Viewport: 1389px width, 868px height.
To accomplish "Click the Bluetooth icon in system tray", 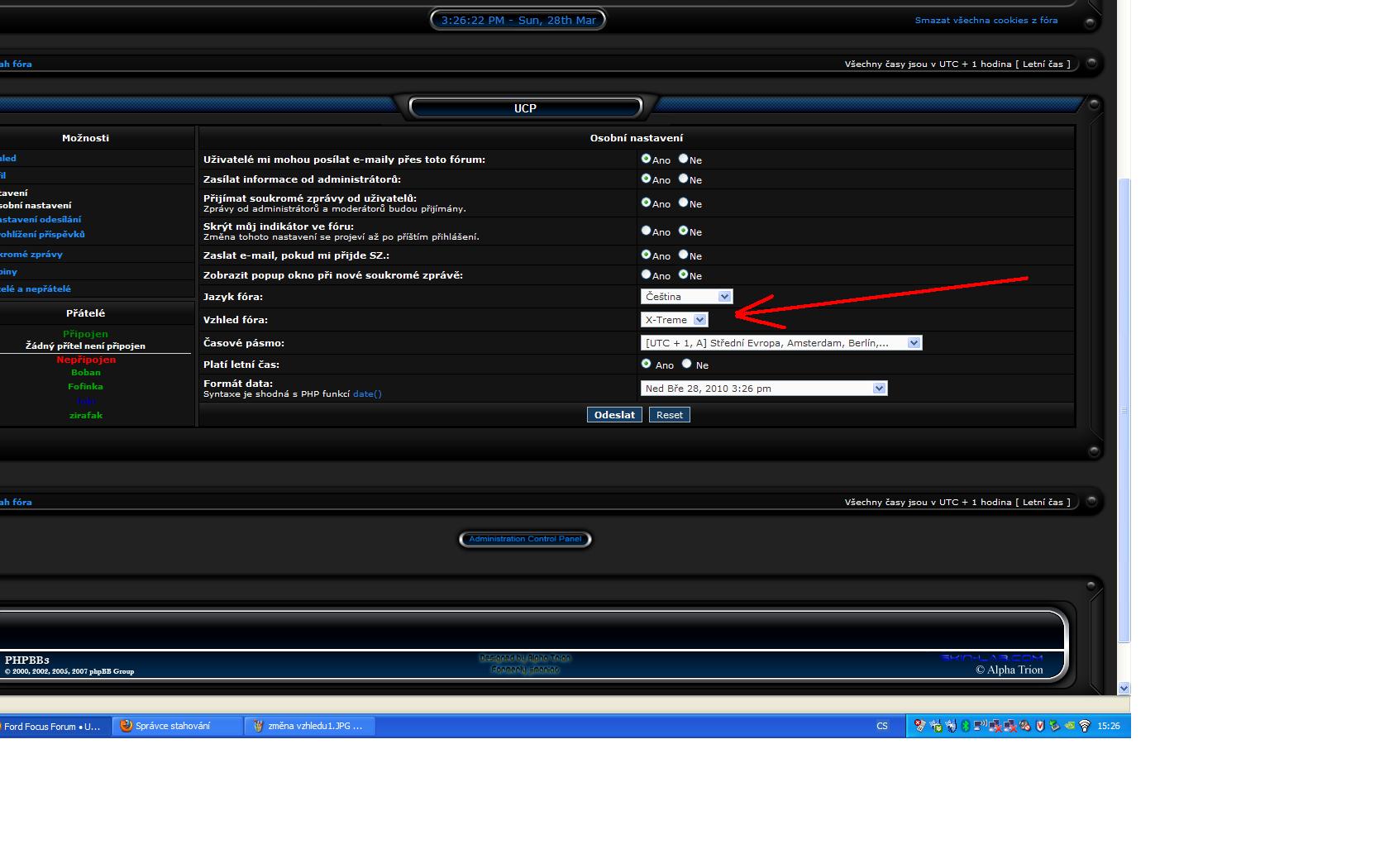I will point(964,726).
